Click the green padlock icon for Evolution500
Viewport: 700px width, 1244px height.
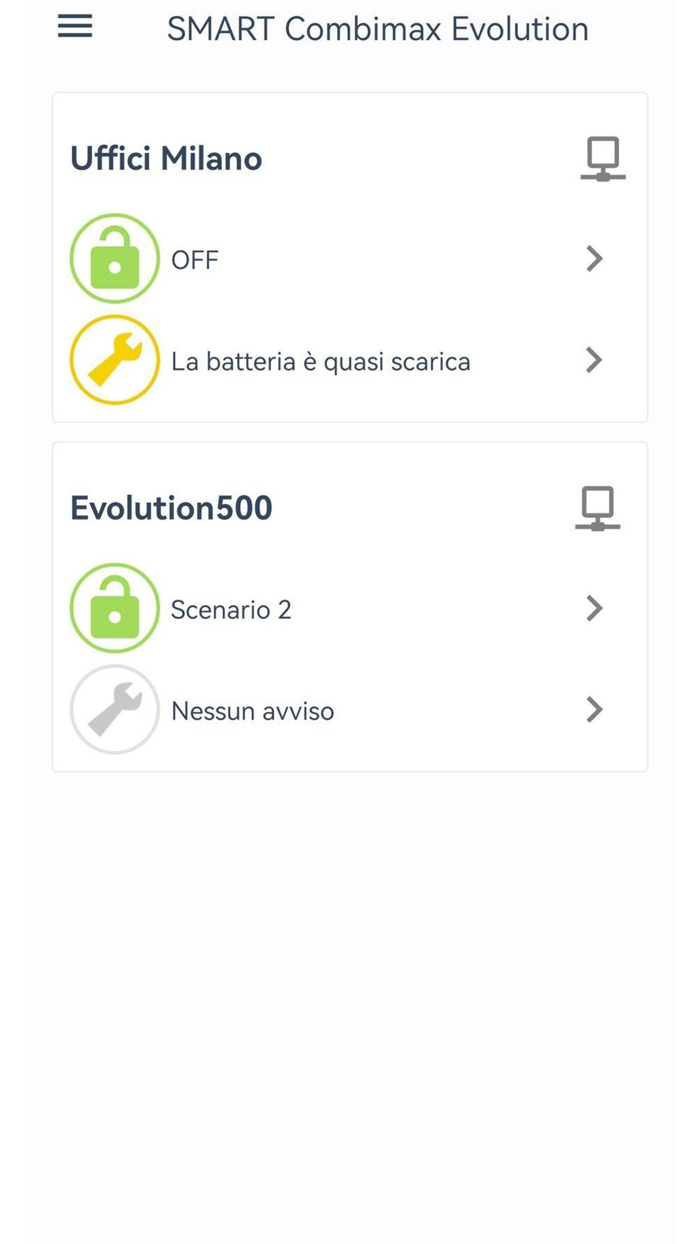(x=114, y=608)
